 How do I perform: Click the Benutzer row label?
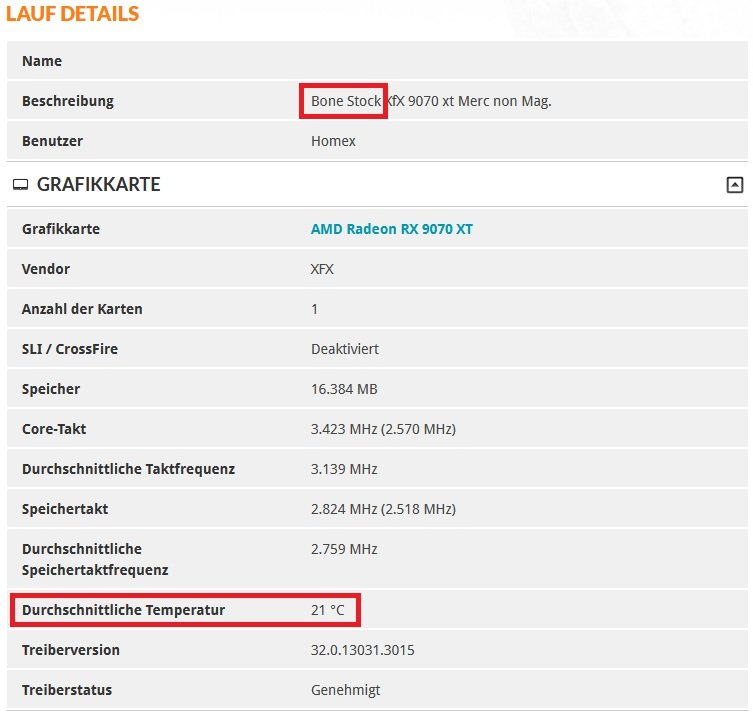pyautogui.click(x=52, y=141)
